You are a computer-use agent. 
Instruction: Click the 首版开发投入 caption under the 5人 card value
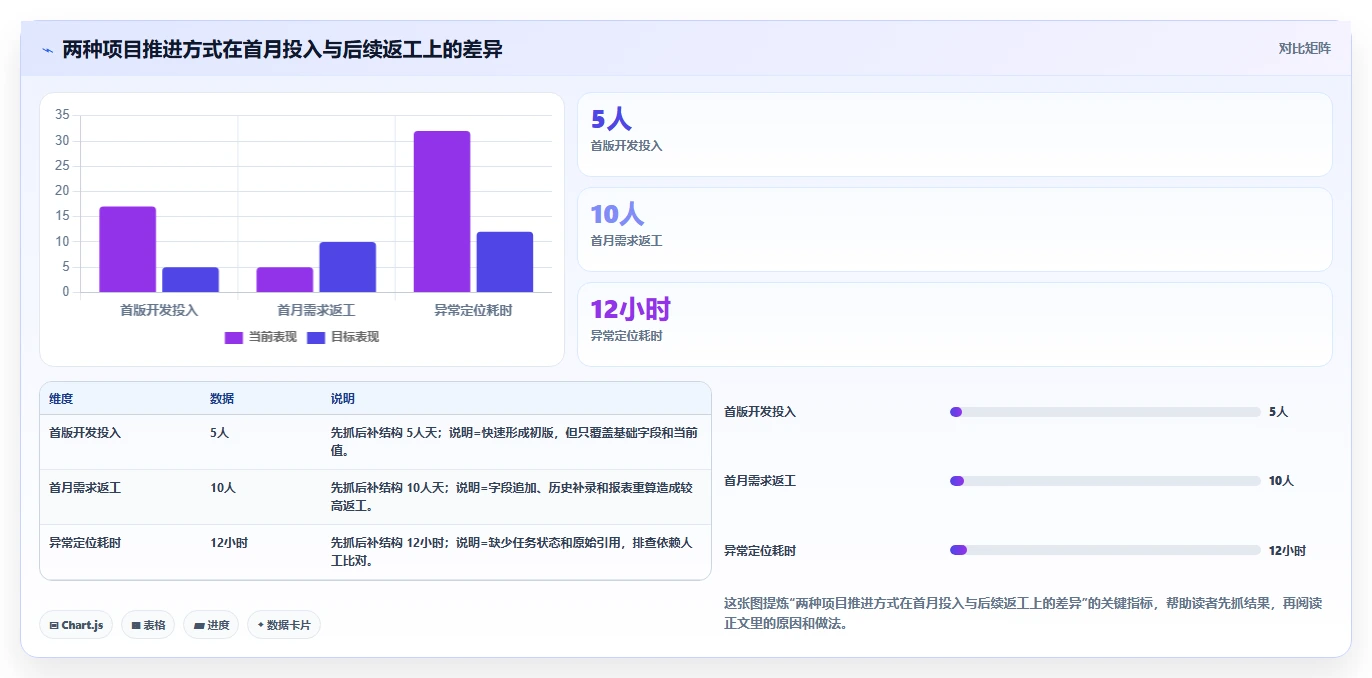[626, 146]
